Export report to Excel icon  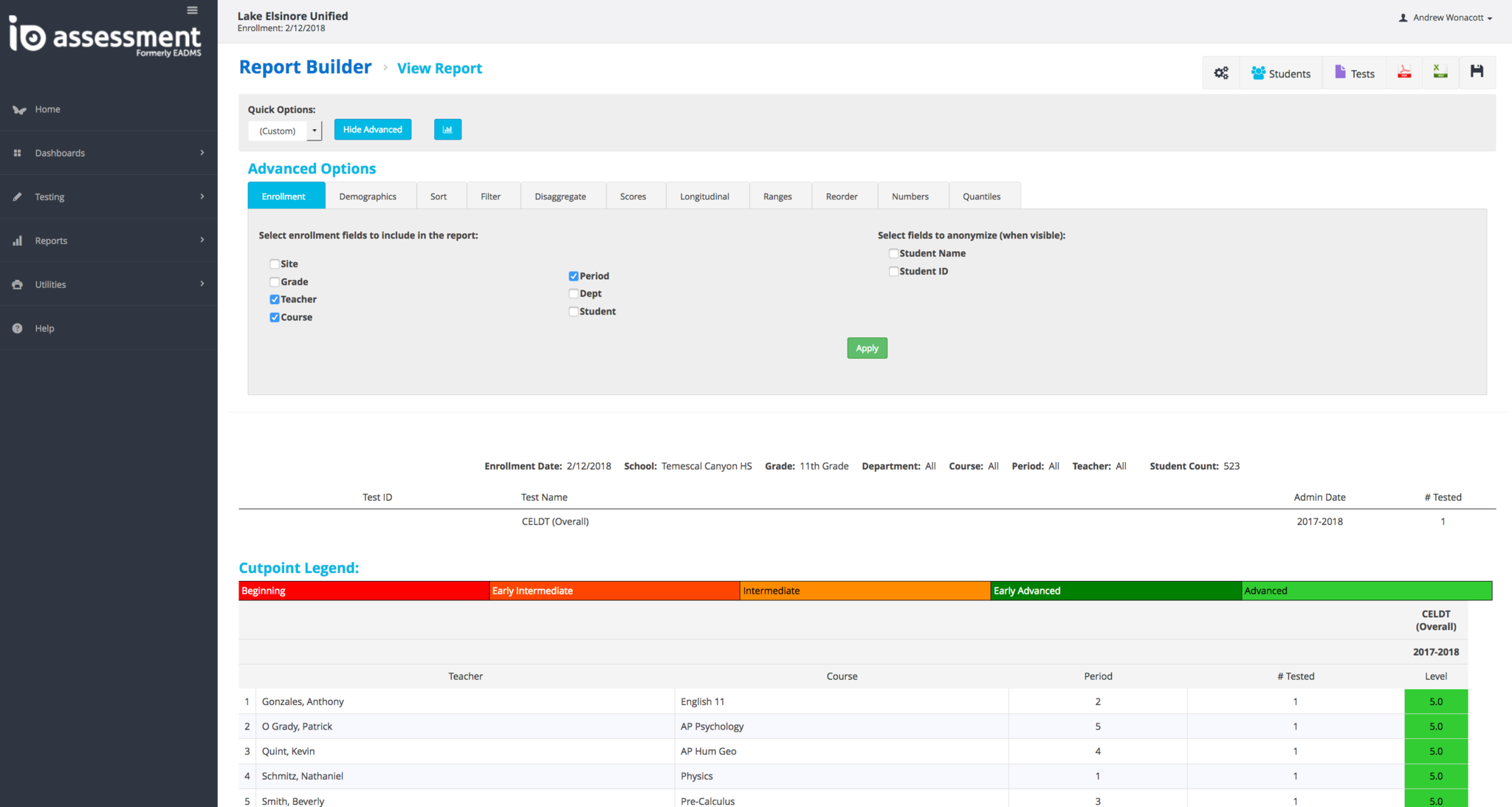tap(1440, 72)
